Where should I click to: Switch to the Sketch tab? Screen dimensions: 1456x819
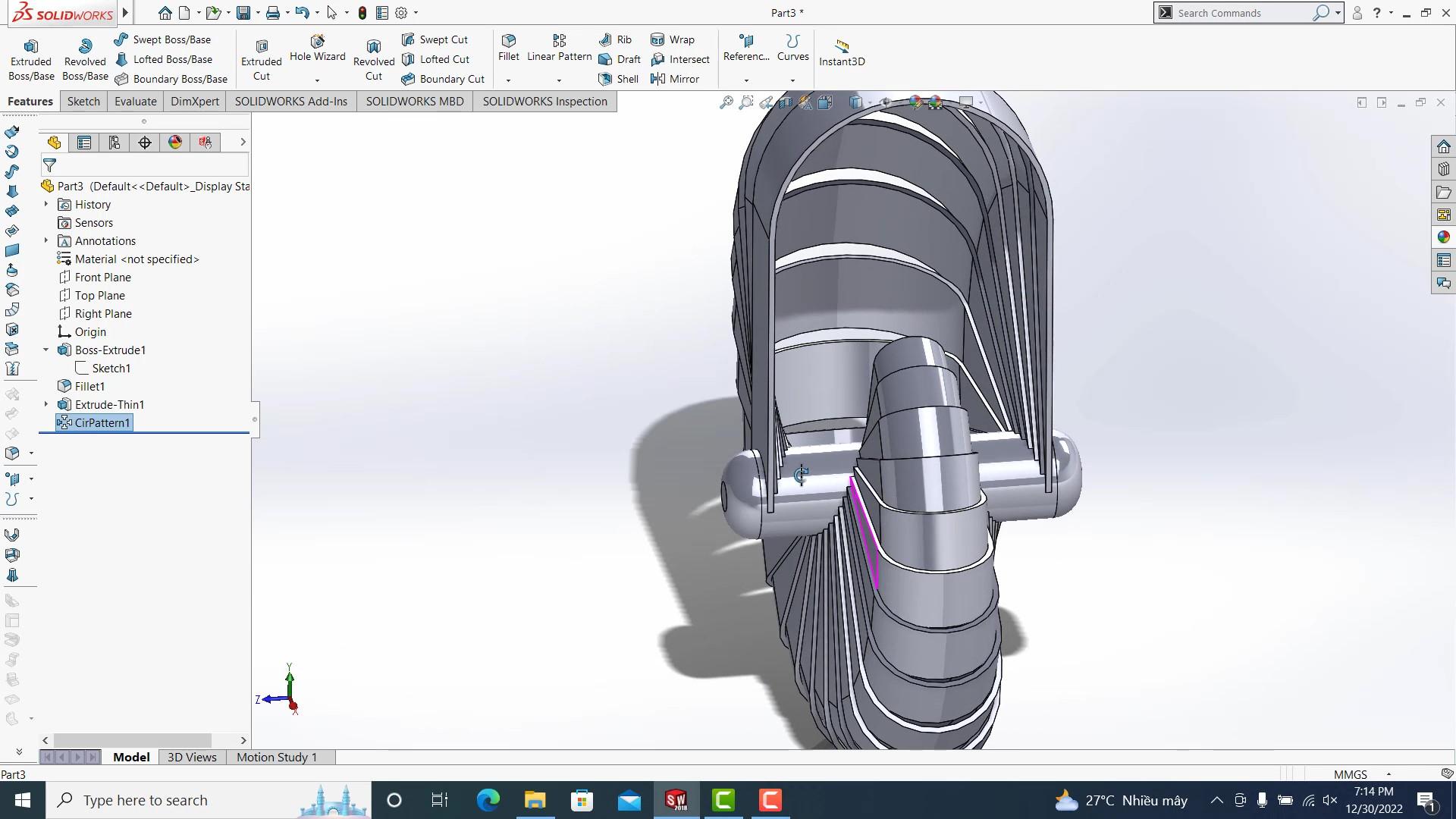click(83, 102)
